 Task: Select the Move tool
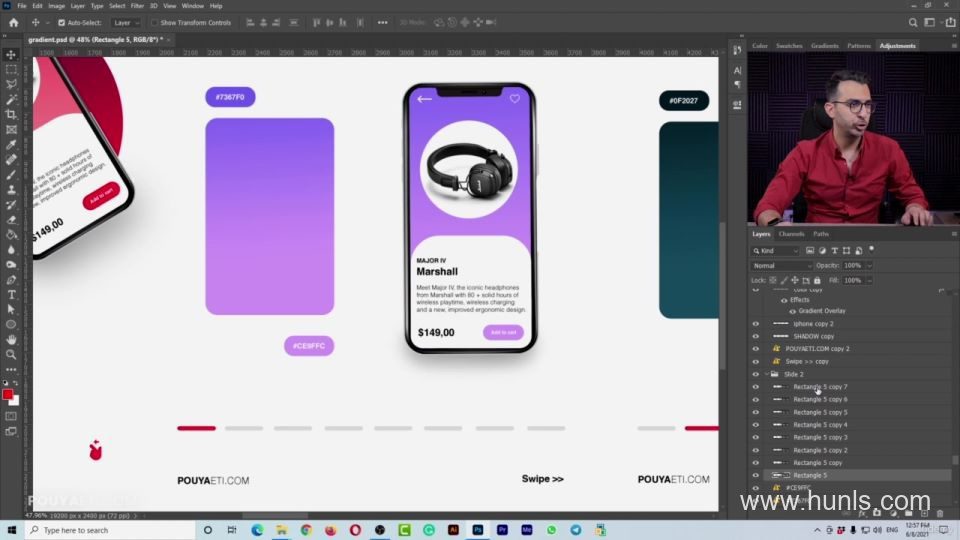click(x=11, y=54)
